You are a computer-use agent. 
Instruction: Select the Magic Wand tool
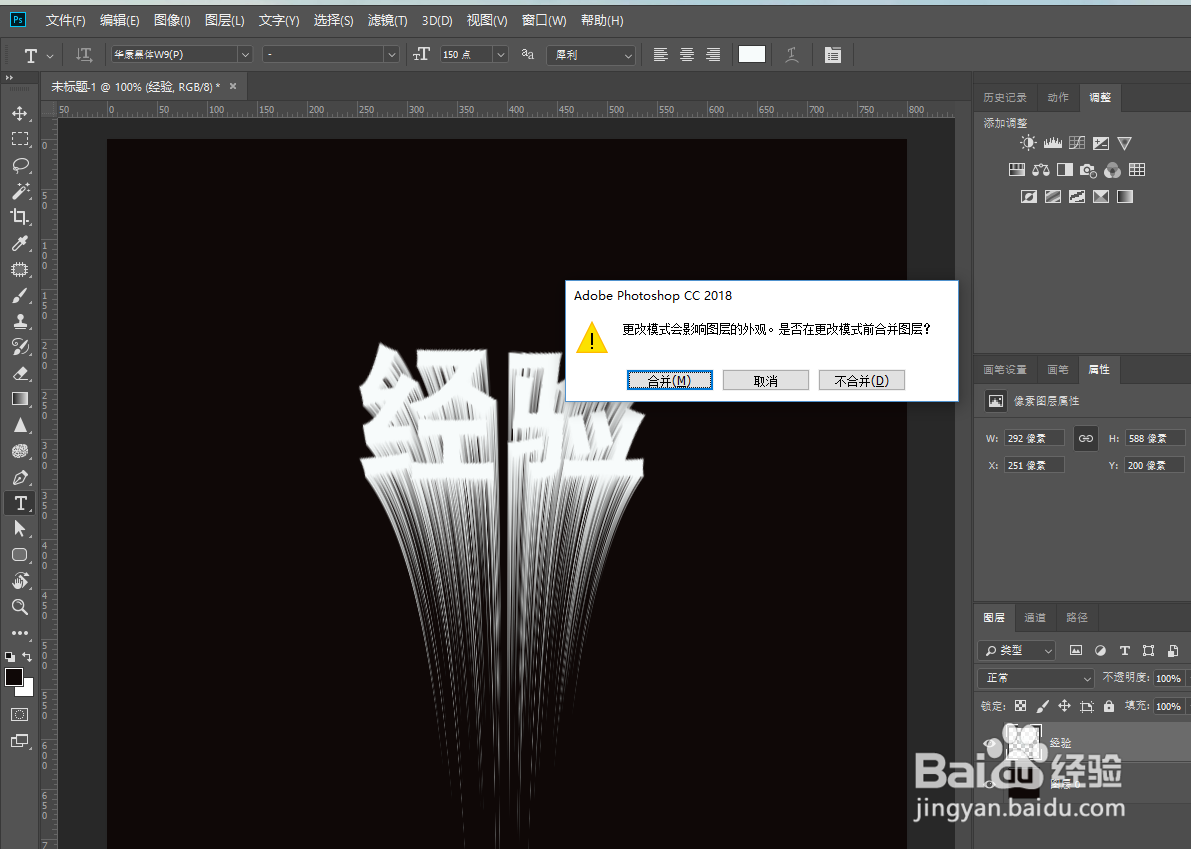tap(20, 191)
